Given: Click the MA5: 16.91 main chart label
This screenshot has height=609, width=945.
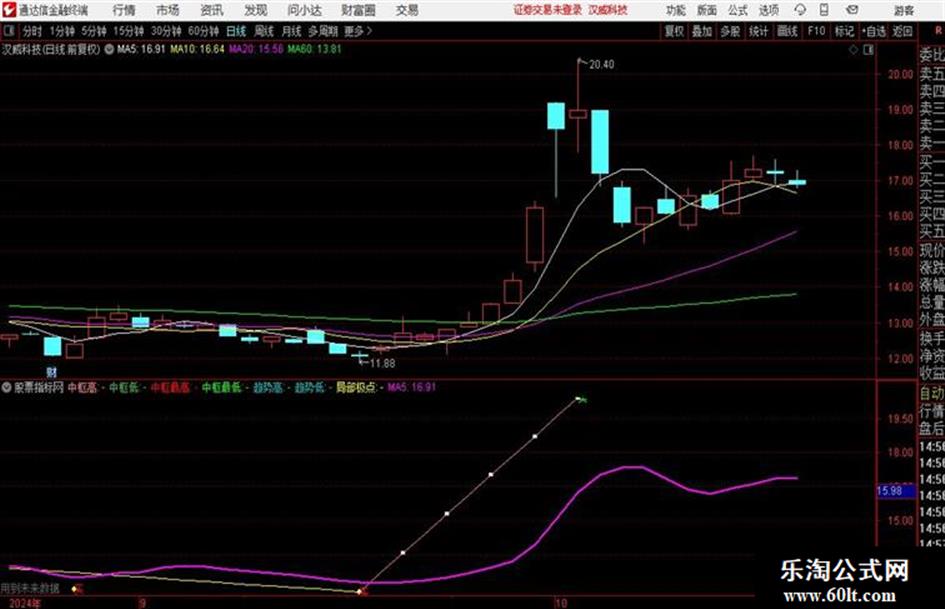Looking at the screenshot, I should 141,49.
